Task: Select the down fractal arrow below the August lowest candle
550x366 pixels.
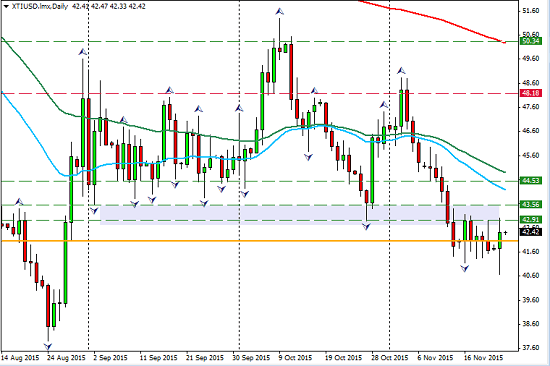Action: [48, 347]
